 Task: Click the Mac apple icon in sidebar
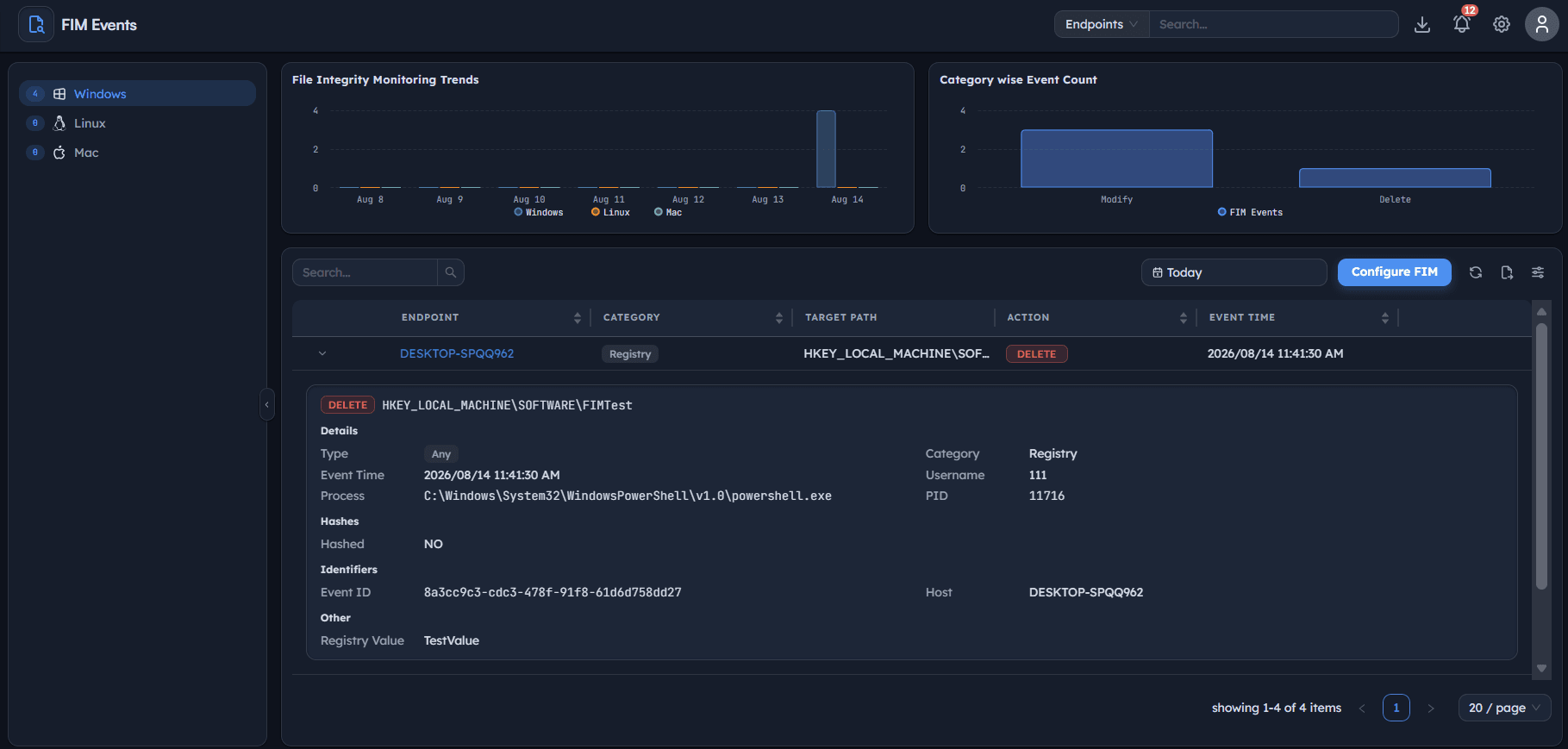click(59, 153)
